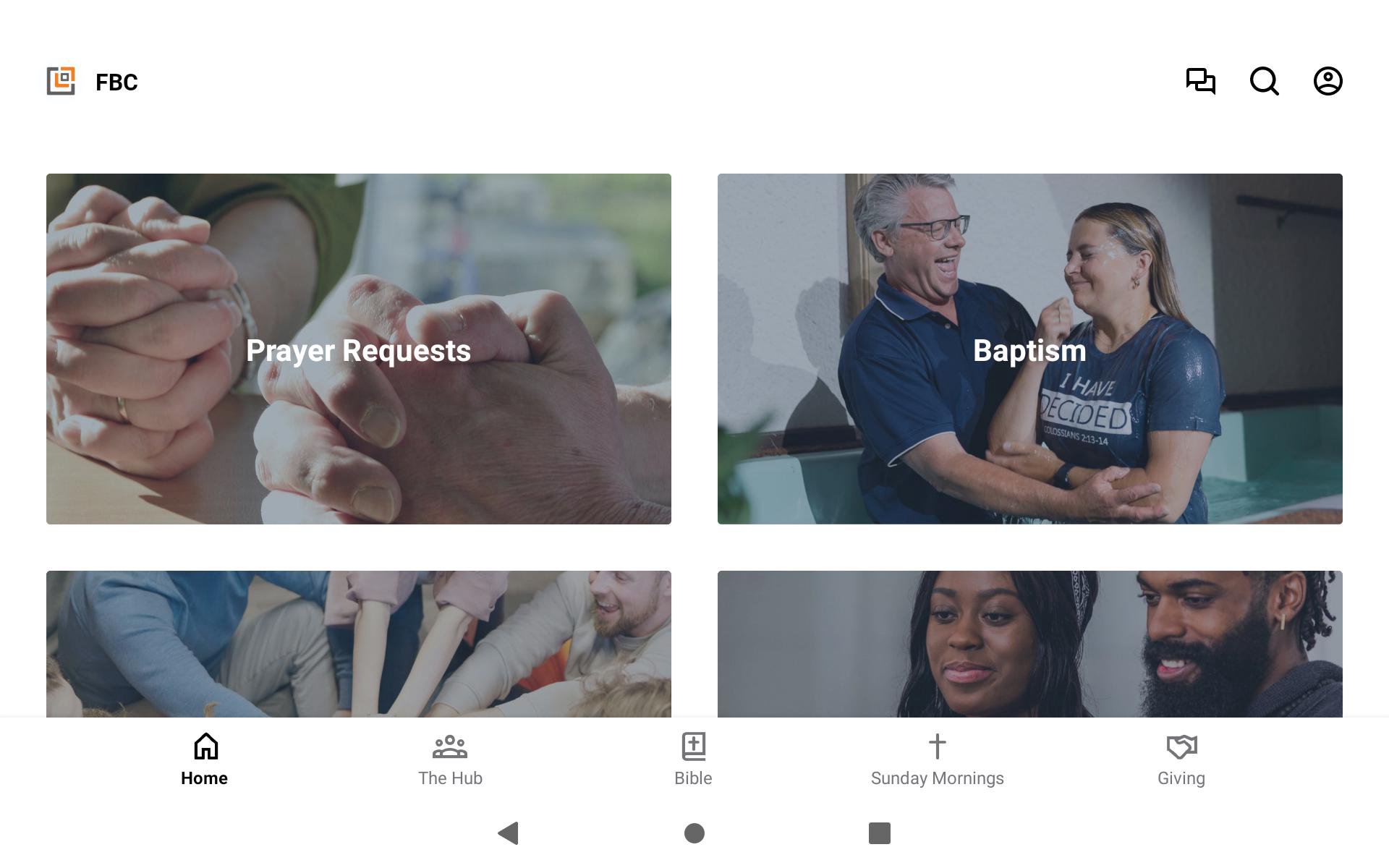Viewport: 1389px width, 868px height.
Task: Open the messages chat bubbles icon
Action: [x=1201, y=81]
